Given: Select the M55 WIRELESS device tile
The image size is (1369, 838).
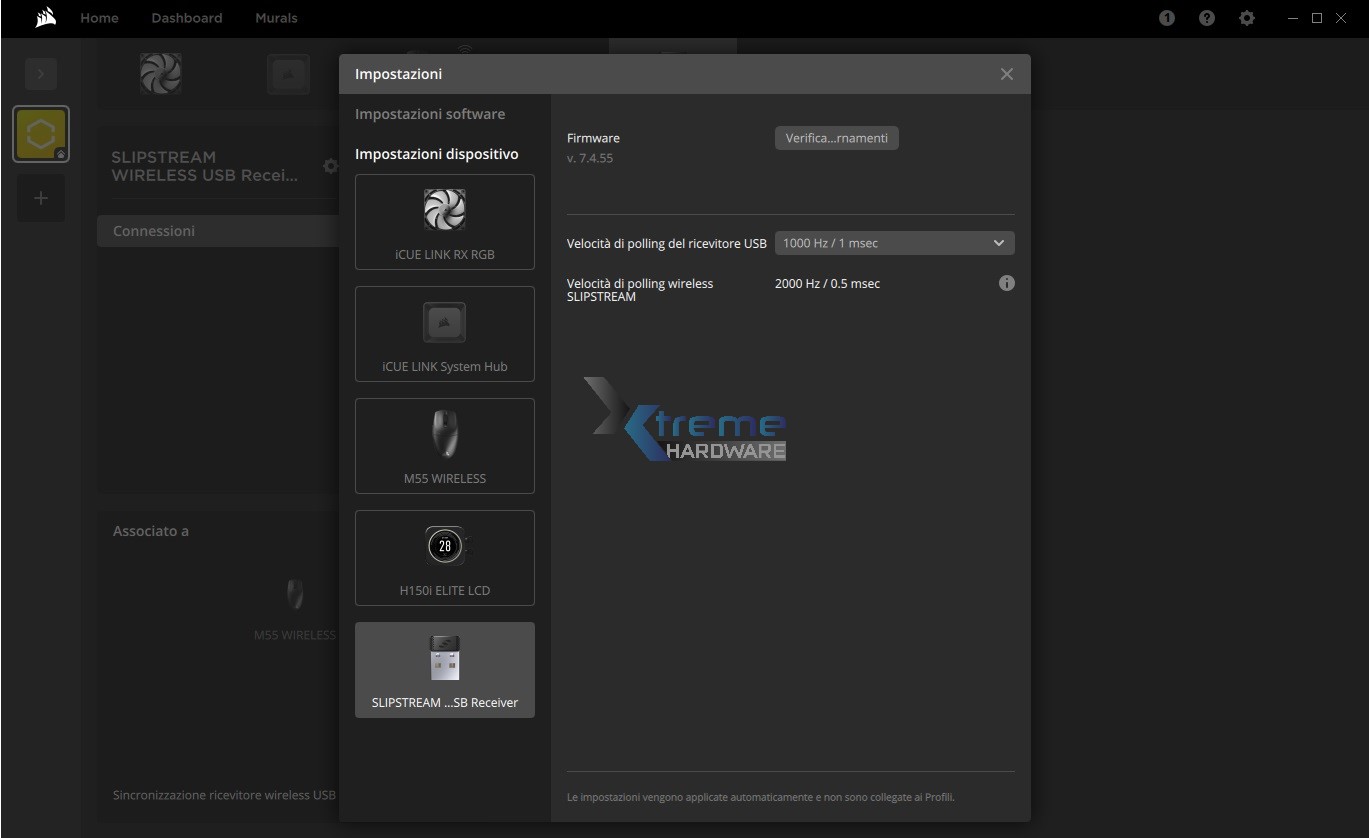Looking at the screenshot, I should pyautogui.click(x=445, y=446).
